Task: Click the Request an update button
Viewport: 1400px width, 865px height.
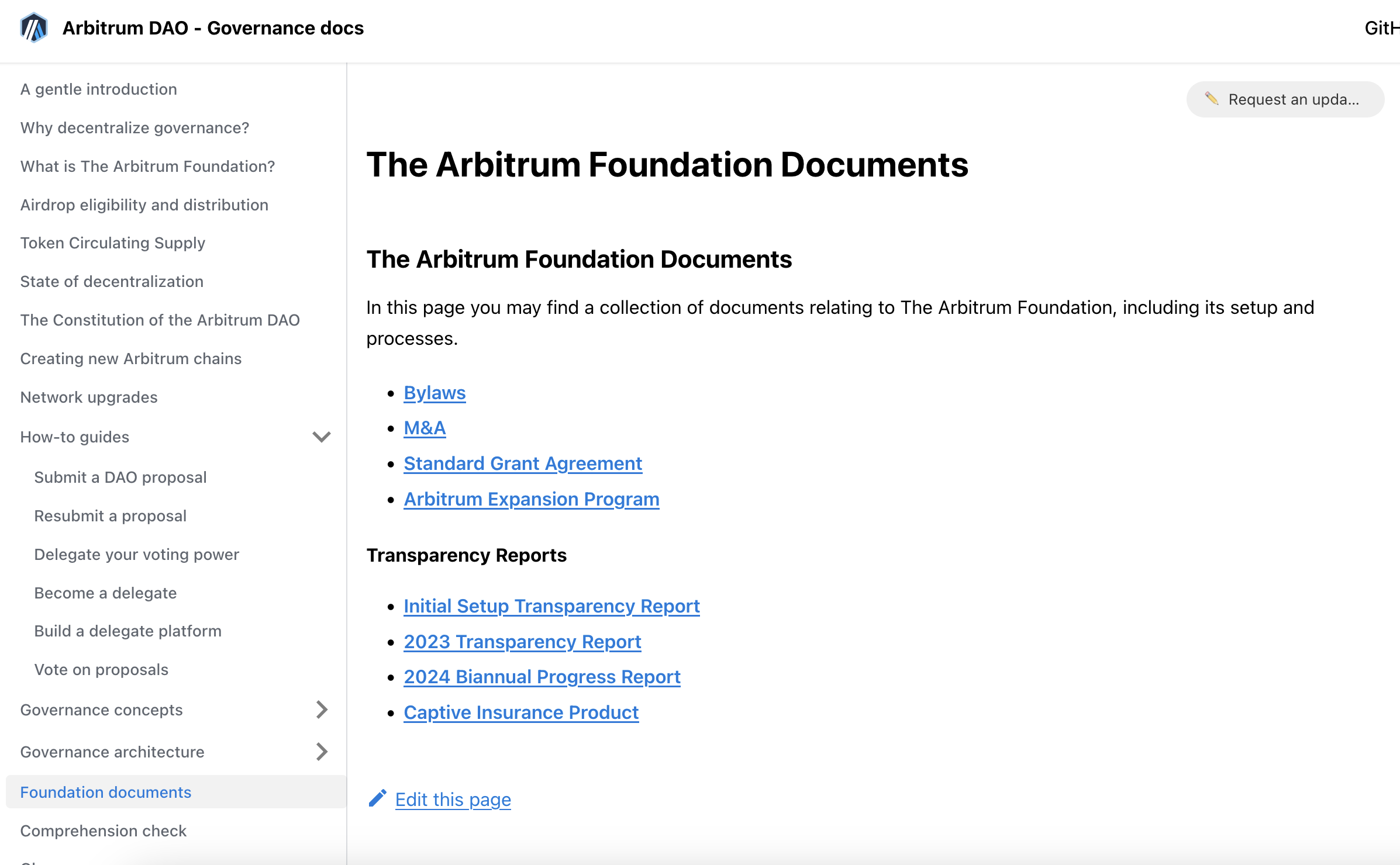Action: point(1285,99)
